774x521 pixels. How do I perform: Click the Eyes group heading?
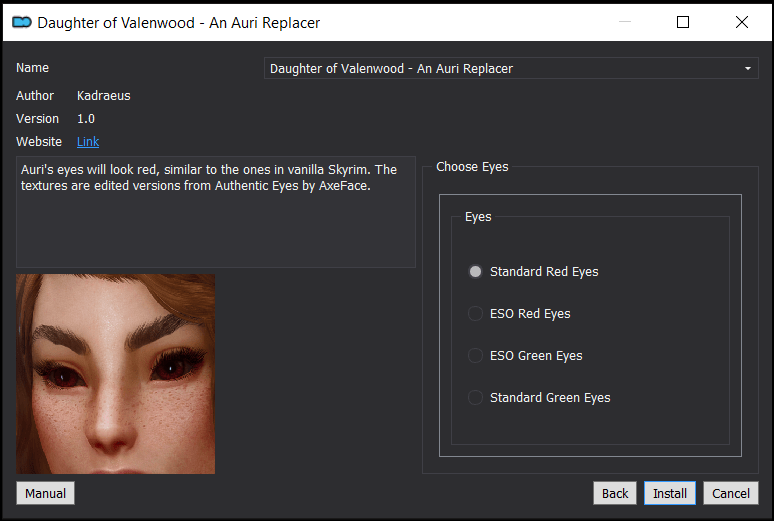point(478,217)
